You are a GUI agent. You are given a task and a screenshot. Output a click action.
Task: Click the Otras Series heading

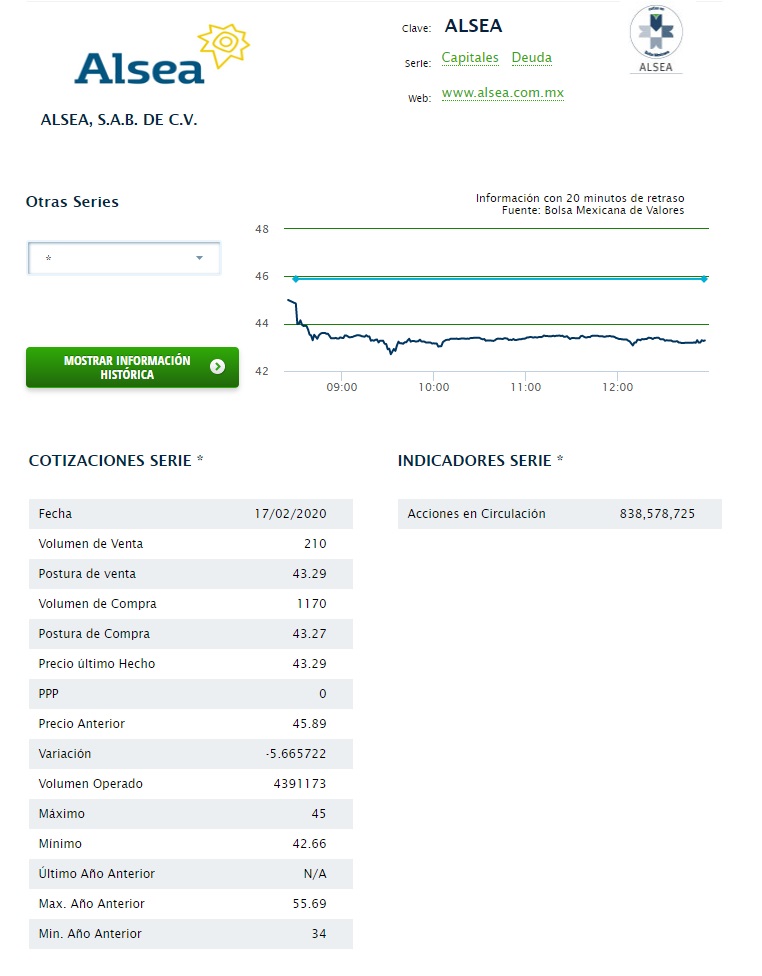click(72, 202)
